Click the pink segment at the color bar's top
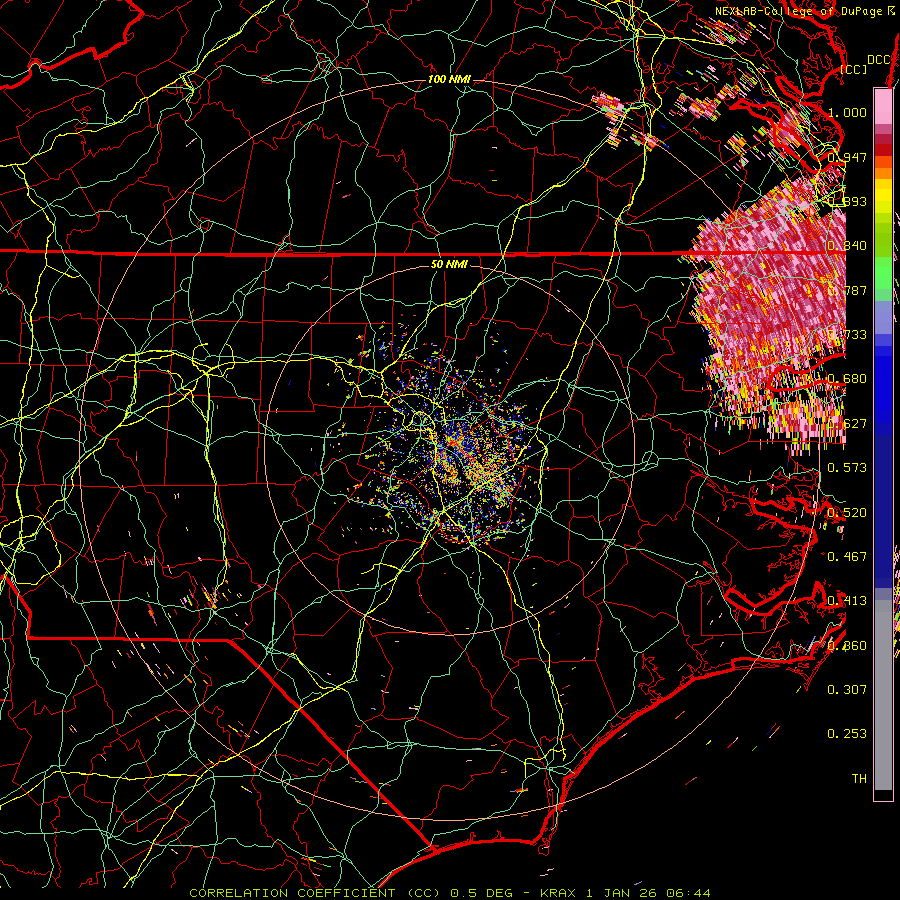 [883, 106]
